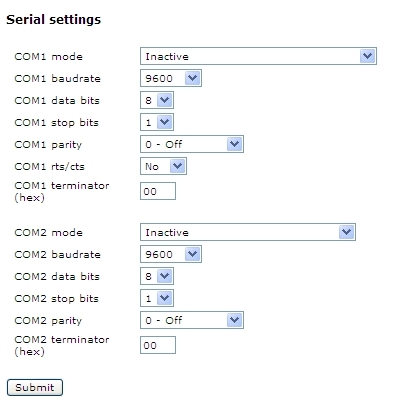The width and height of the screenshot is (396, 415).
Task: Click the COM1 mode label
Action: tap(48, 56)
